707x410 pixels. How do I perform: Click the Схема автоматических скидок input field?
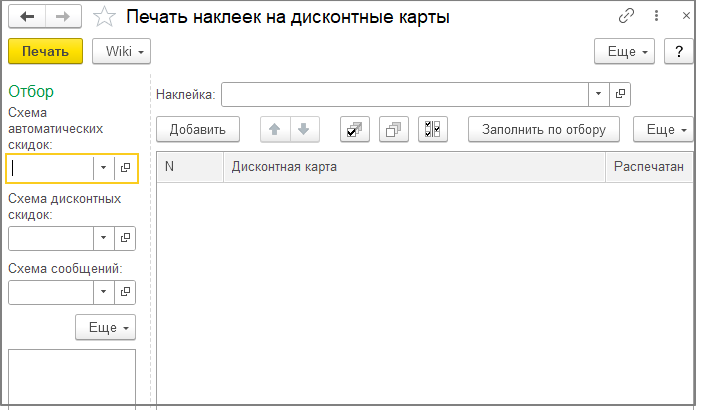(50, 168)
